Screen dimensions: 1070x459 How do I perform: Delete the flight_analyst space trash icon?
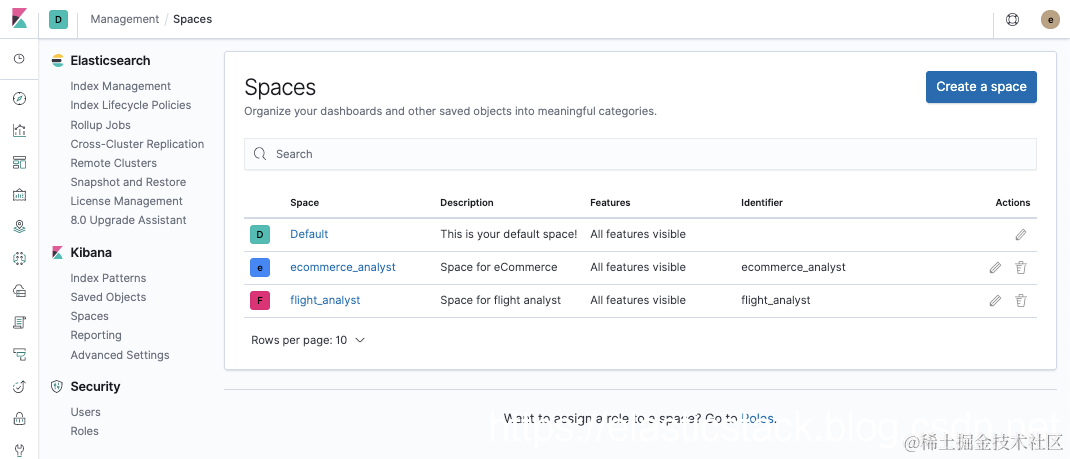click(x=1021, y=300)
